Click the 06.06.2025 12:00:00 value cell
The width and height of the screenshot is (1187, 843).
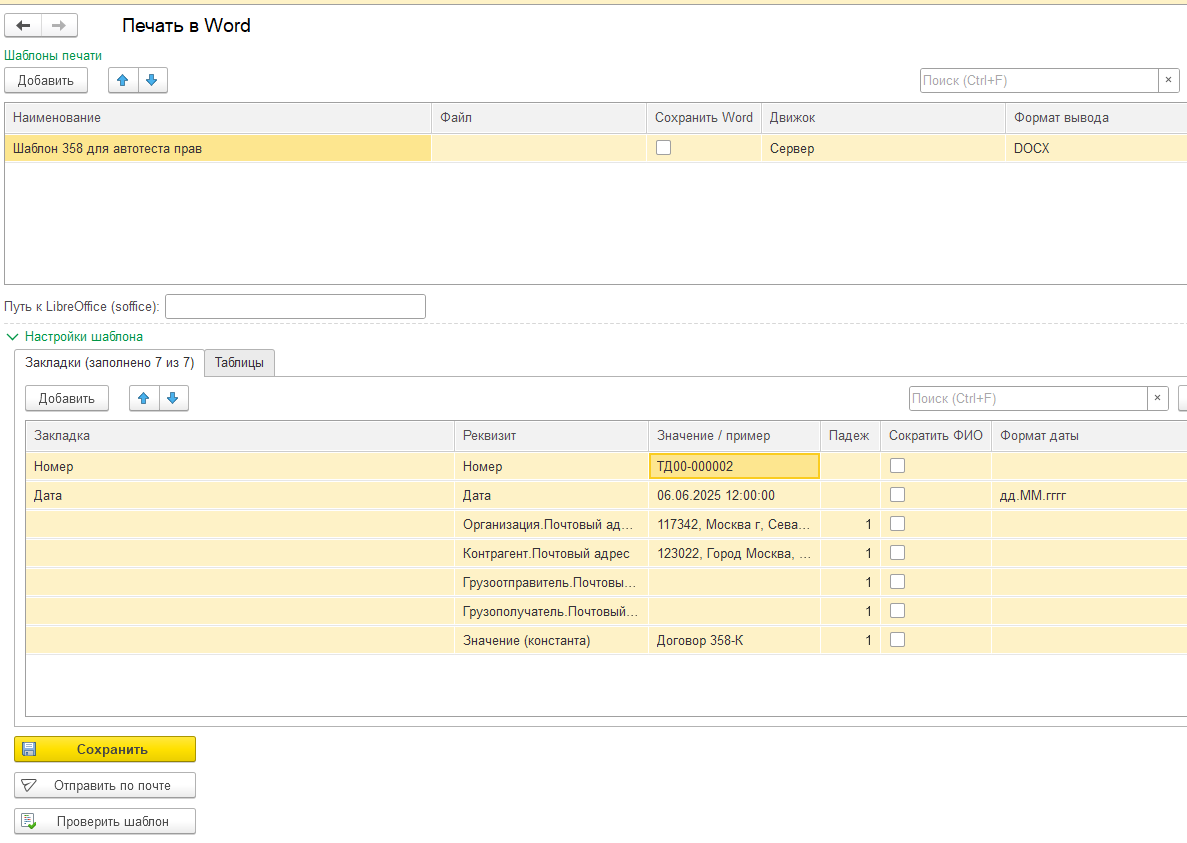pos(734,496)
